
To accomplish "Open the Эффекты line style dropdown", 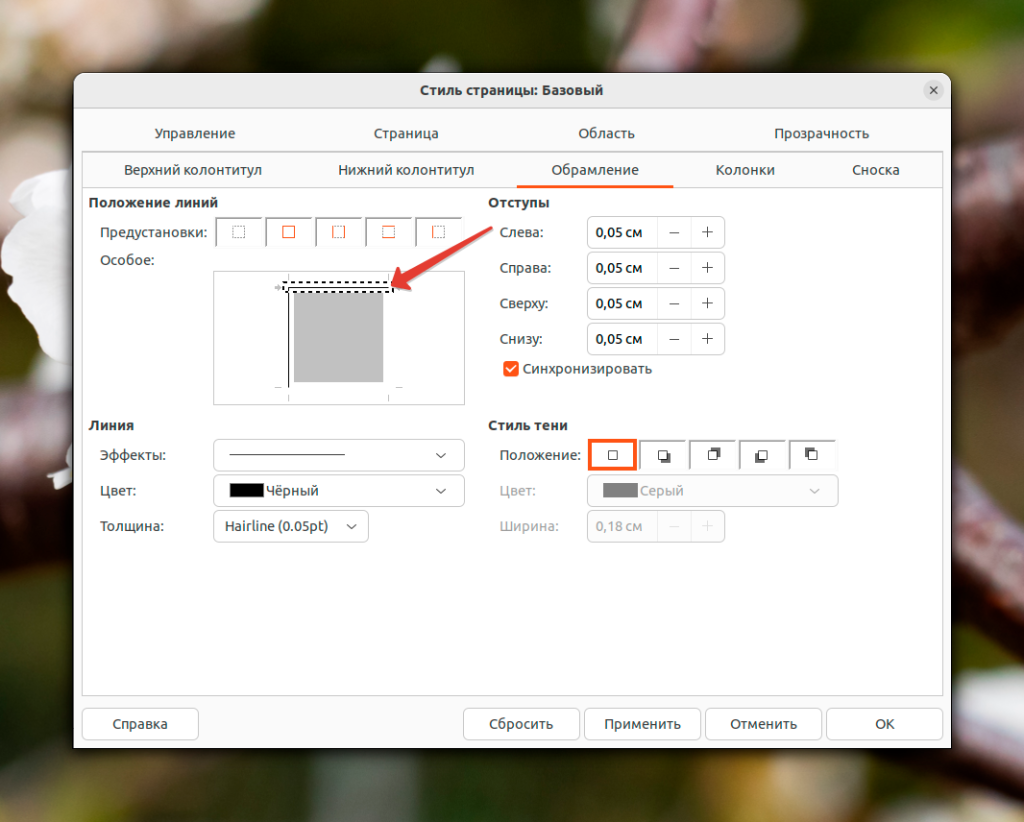I will 339,455.
